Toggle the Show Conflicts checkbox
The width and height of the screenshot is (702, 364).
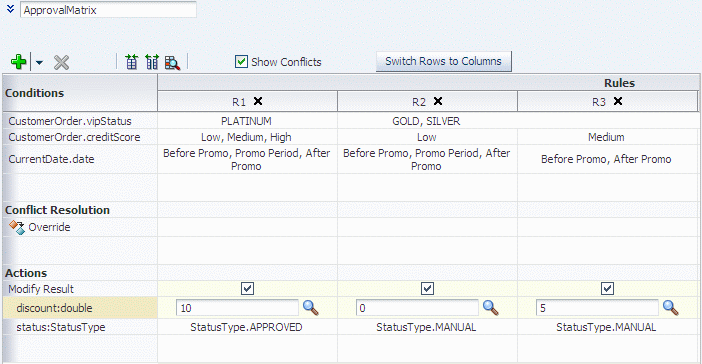coord(241,61)
